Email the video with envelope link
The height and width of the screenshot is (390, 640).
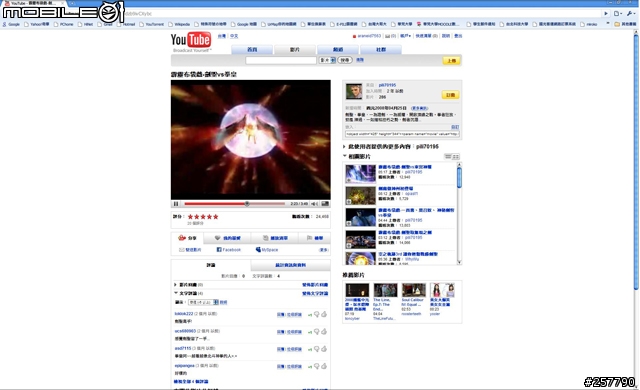pyautogui.click(x=190, y=250)
